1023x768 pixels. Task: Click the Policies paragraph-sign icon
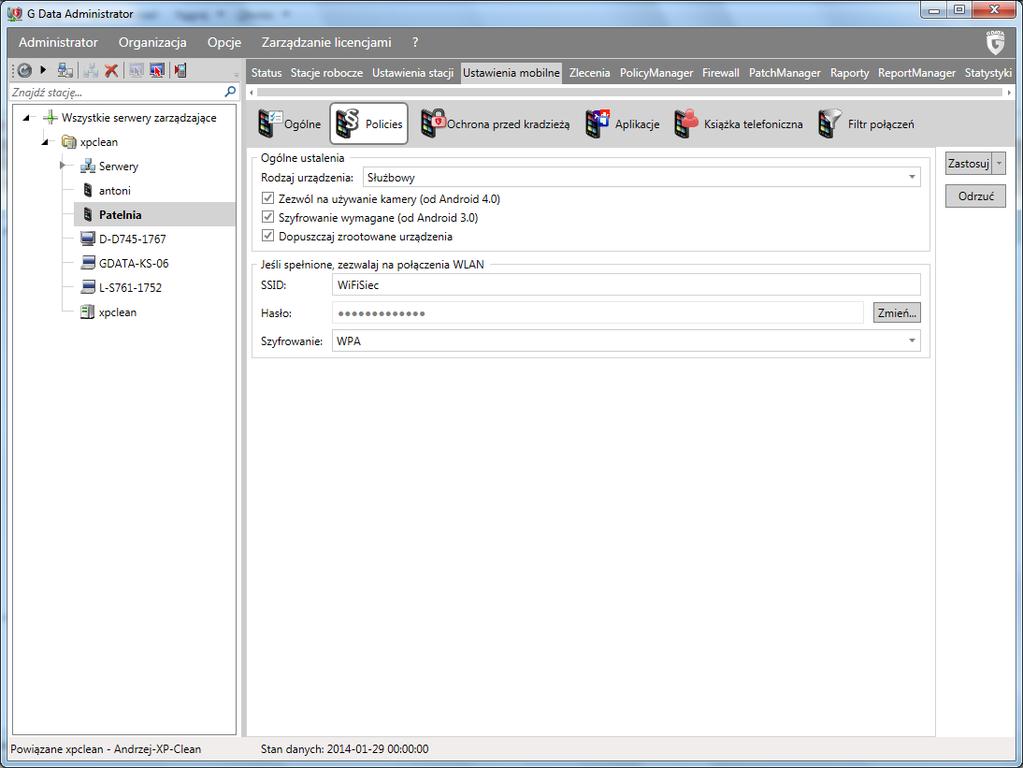coord(347,123)
